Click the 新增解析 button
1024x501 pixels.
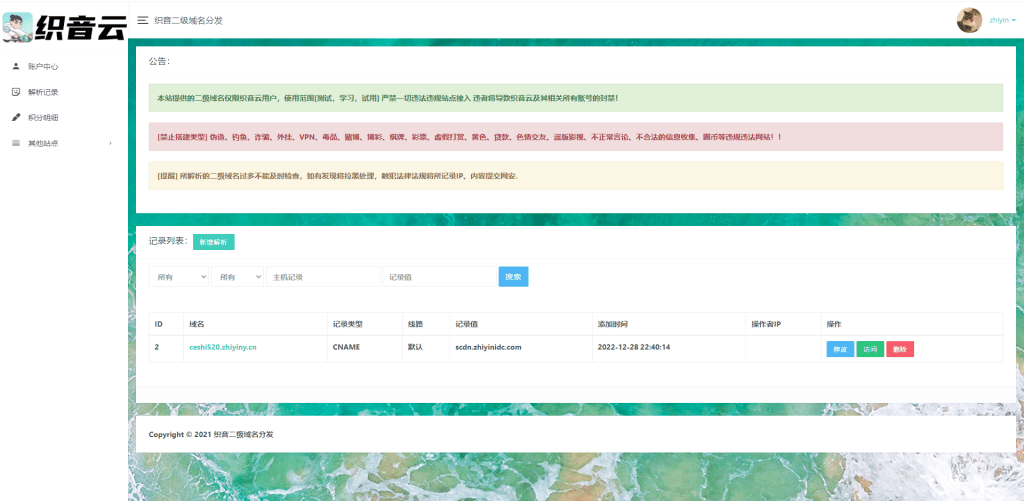pyautogui.click(x=213, y=242)
